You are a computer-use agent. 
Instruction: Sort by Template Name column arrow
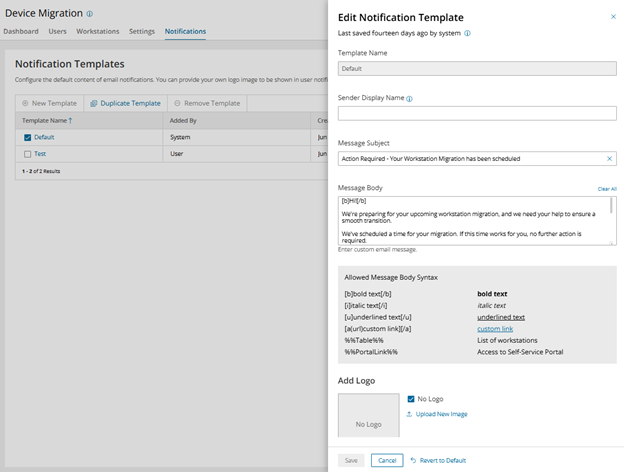click(70, 120)
